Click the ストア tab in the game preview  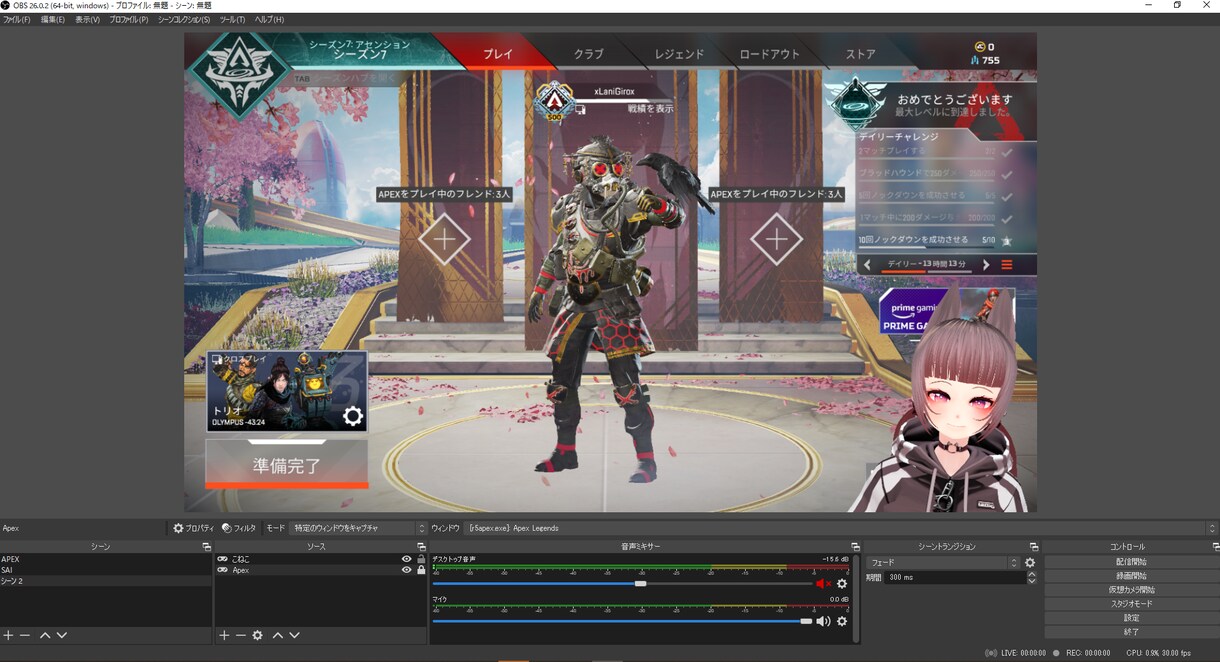860,54
